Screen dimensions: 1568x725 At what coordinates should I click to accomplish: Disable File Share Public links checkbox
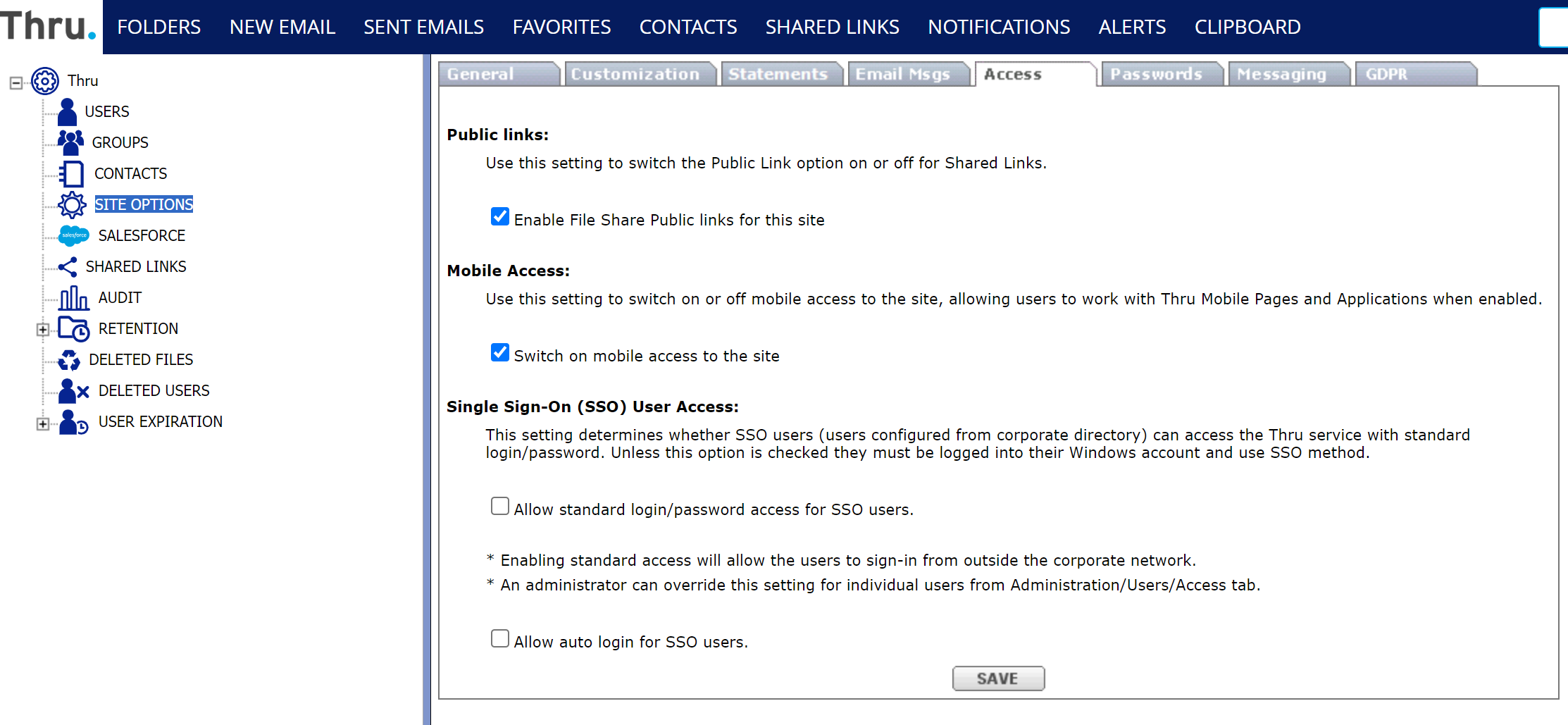pyautogui.click(x=500, y=216)
